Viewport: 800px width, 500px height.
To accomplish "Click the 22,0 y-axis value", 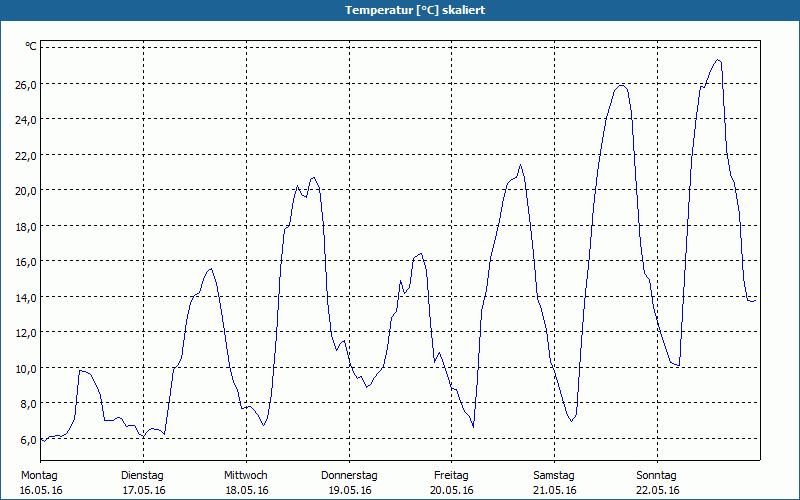I will [x=26, y=156].
